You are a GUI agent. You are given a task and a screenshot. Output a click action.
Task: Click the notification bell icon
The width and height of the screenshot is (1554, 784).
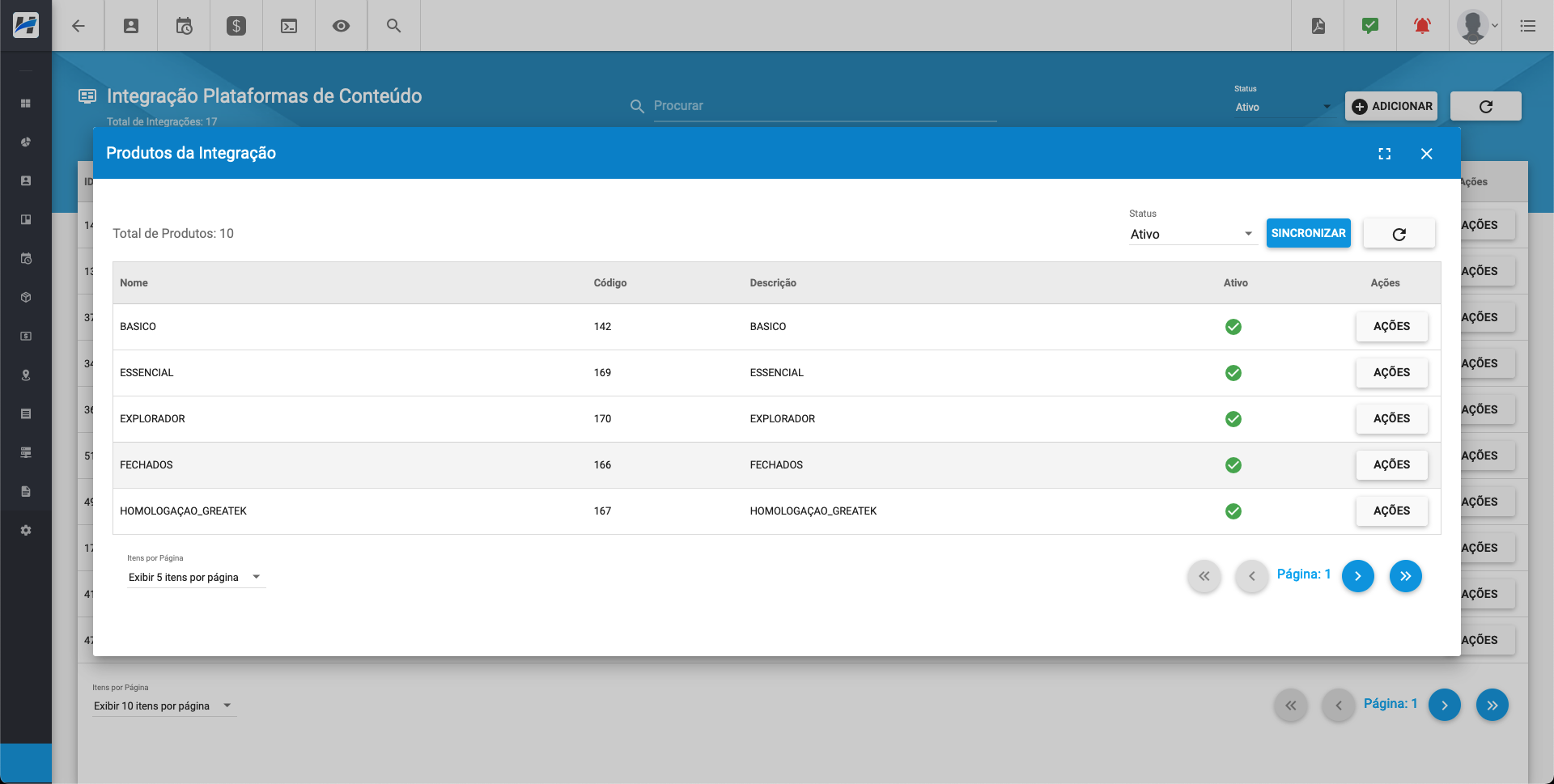[1422, 26]
